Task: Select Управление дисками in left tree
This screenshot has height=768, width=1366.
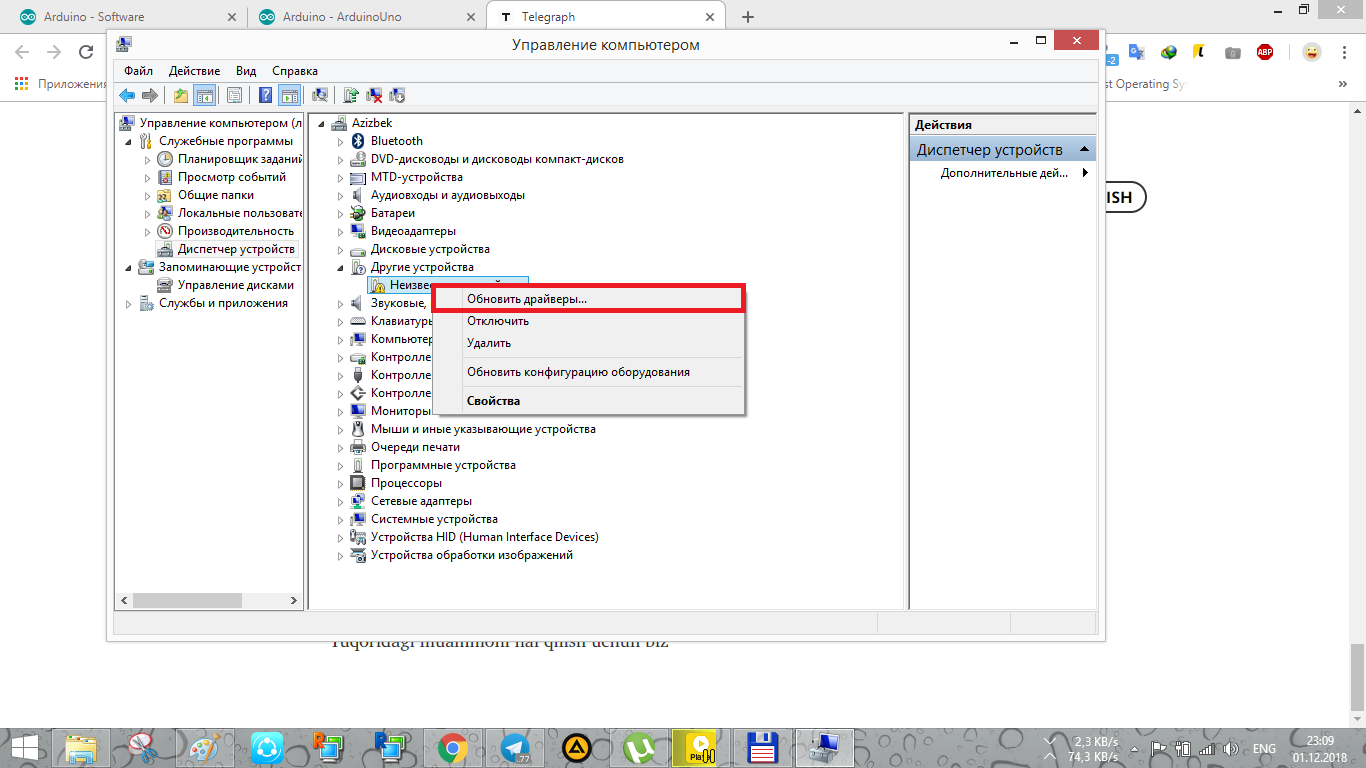Action: [226, 285]
